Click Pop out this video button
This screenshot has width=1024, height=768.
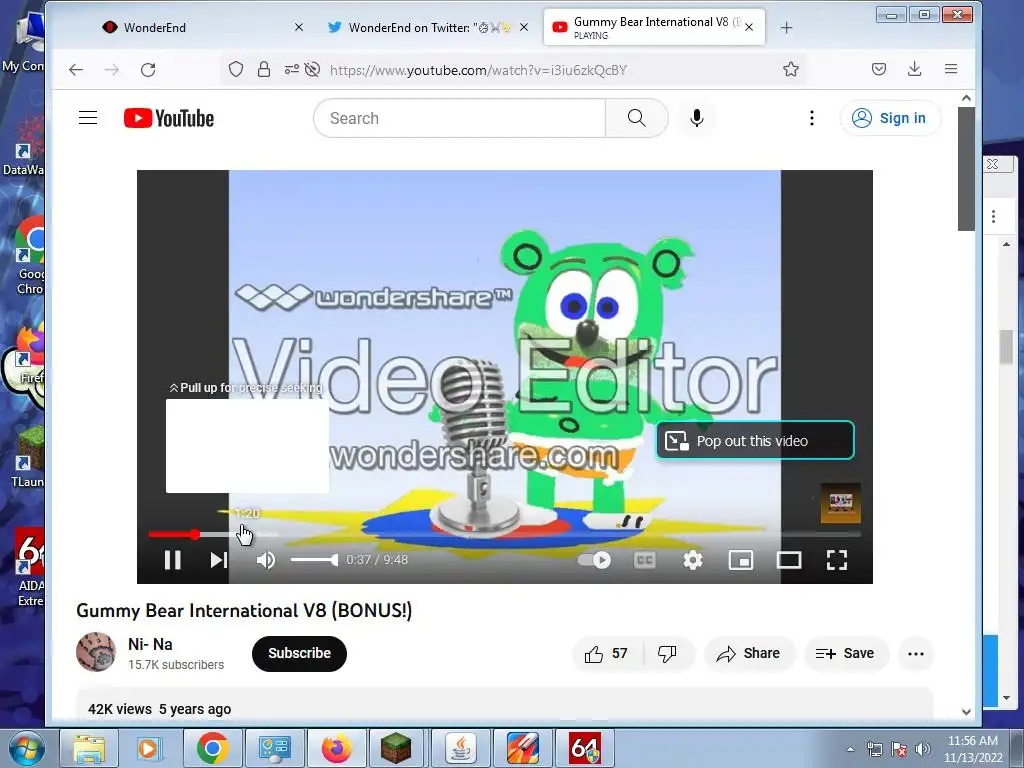click(x=755, y=441)
